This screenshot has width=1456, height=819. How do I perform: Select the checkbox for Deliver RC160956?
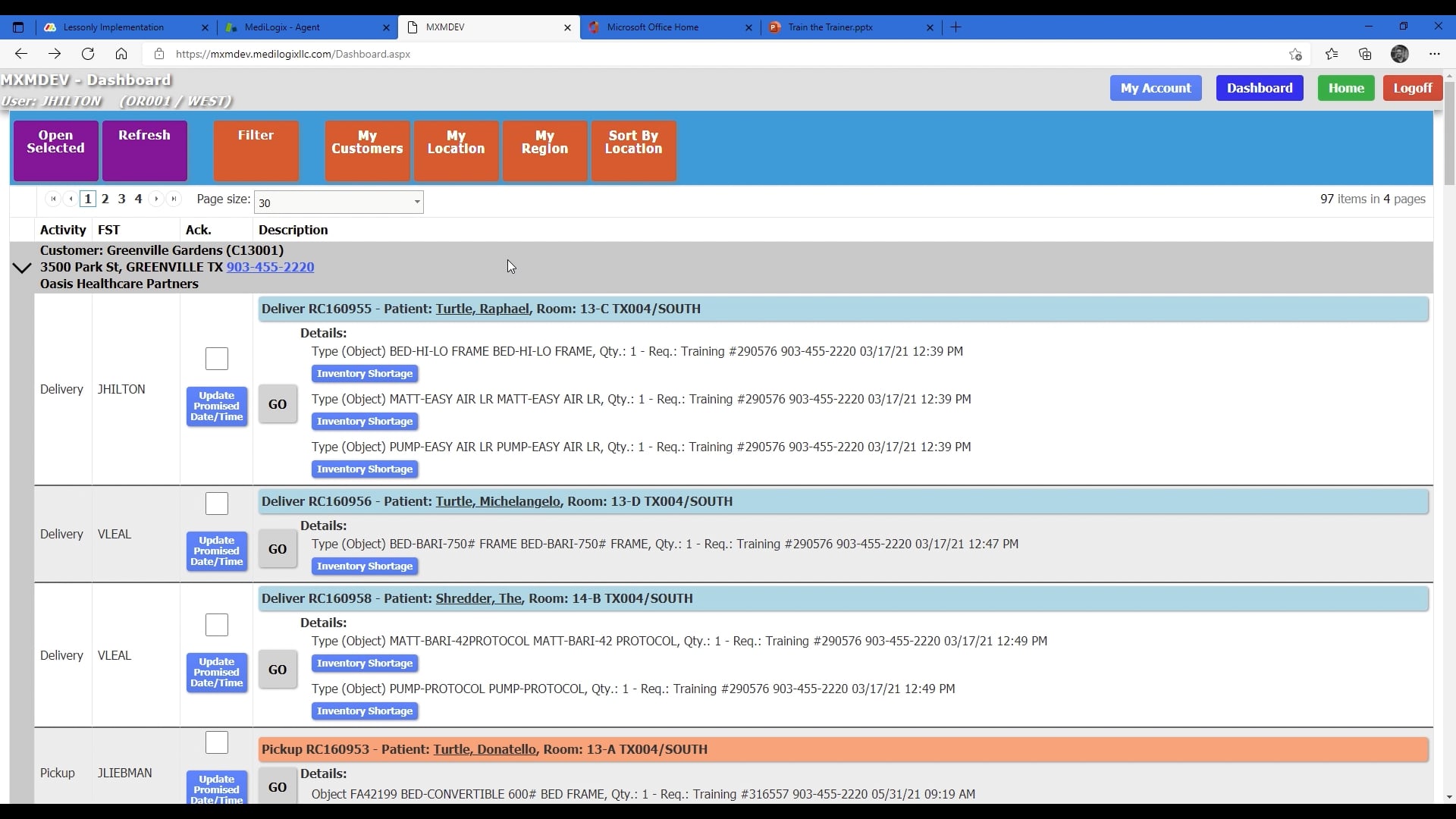click(216, 503)
